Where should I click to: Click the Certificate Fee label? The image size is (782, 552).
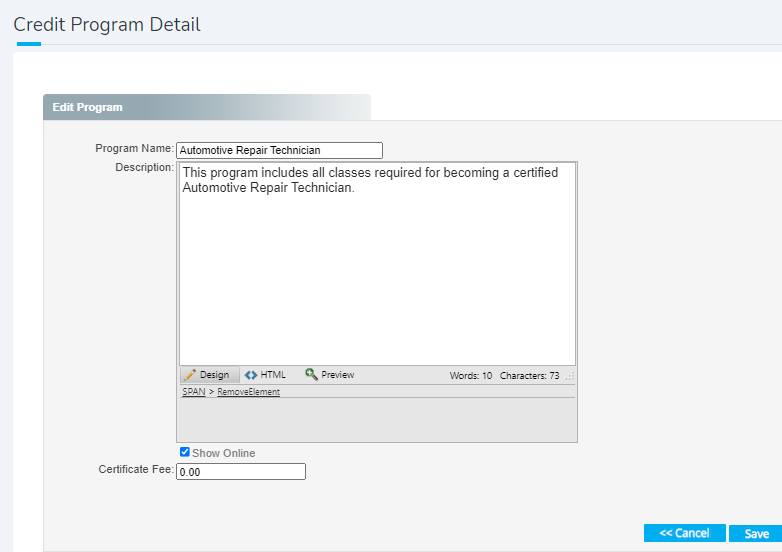(x=136, y=469)
